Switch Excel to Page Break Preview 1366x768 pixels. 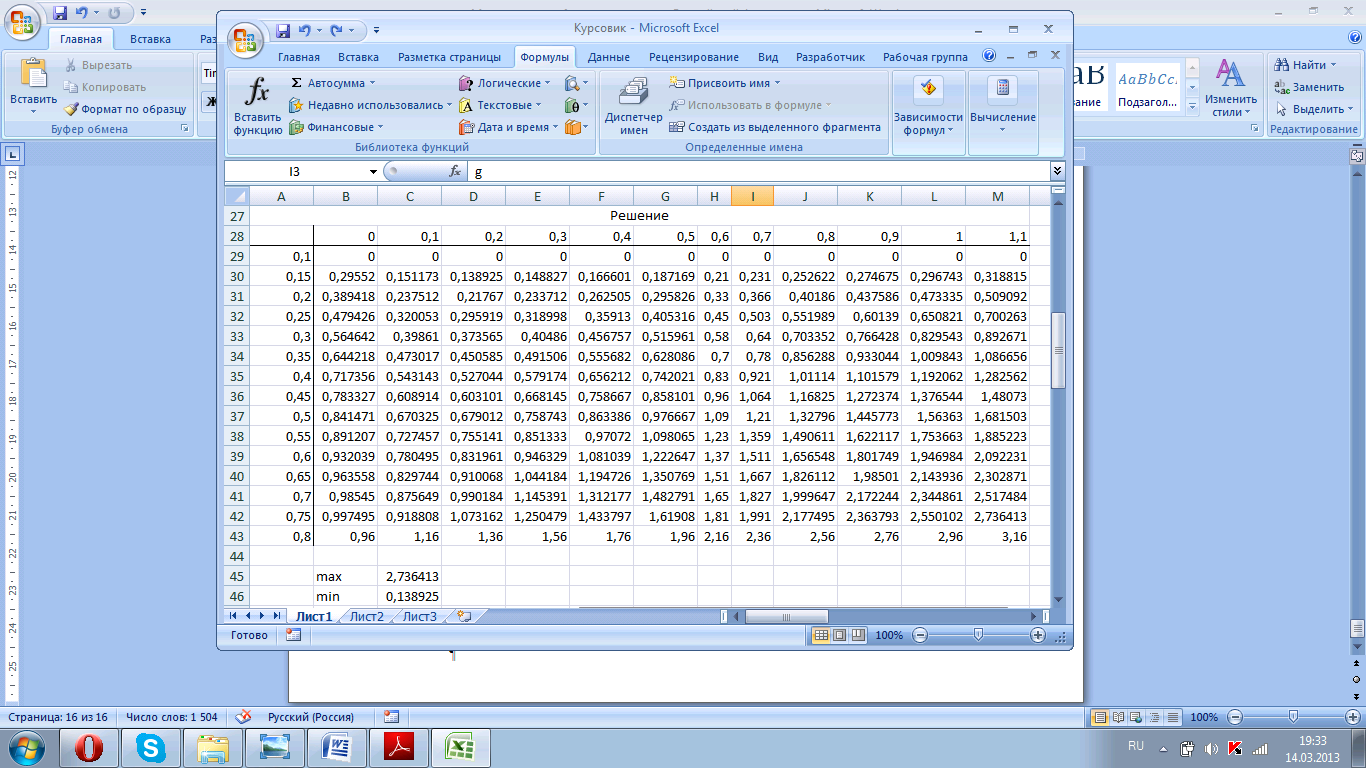click(x=857, y=635)
